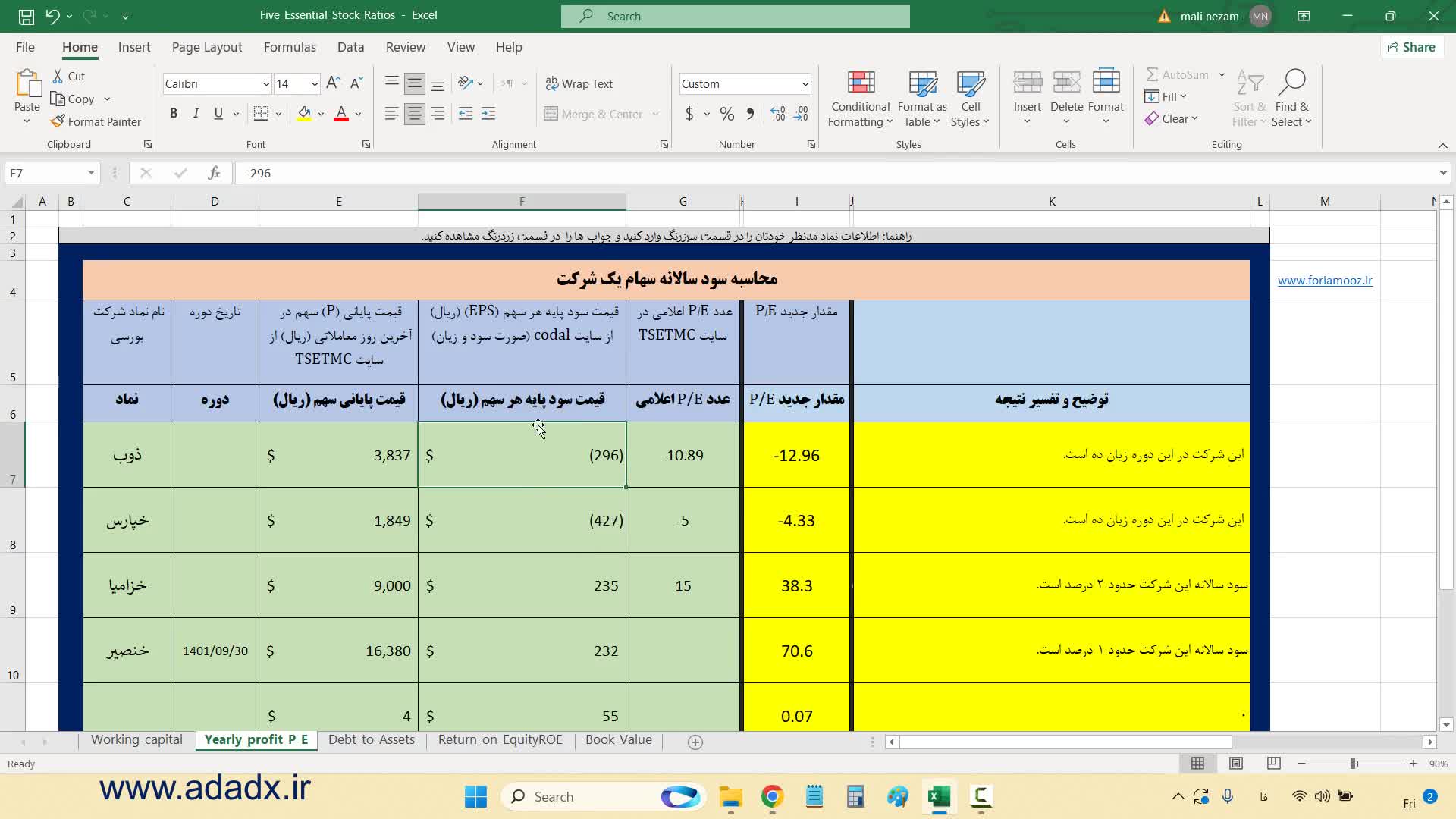Click the zoom slider in status bar
Screen dimensions: 1456x819
tap(1354, 764)
